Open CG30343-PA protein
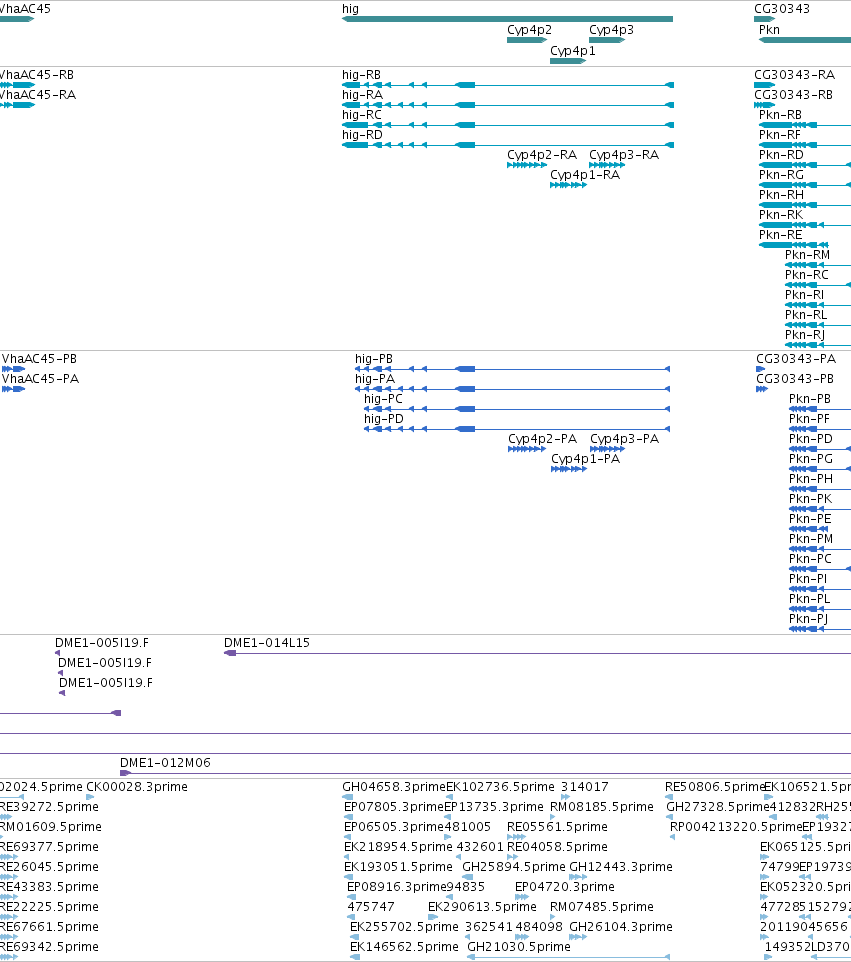The image size is (851, 962). tap(761, 369)
